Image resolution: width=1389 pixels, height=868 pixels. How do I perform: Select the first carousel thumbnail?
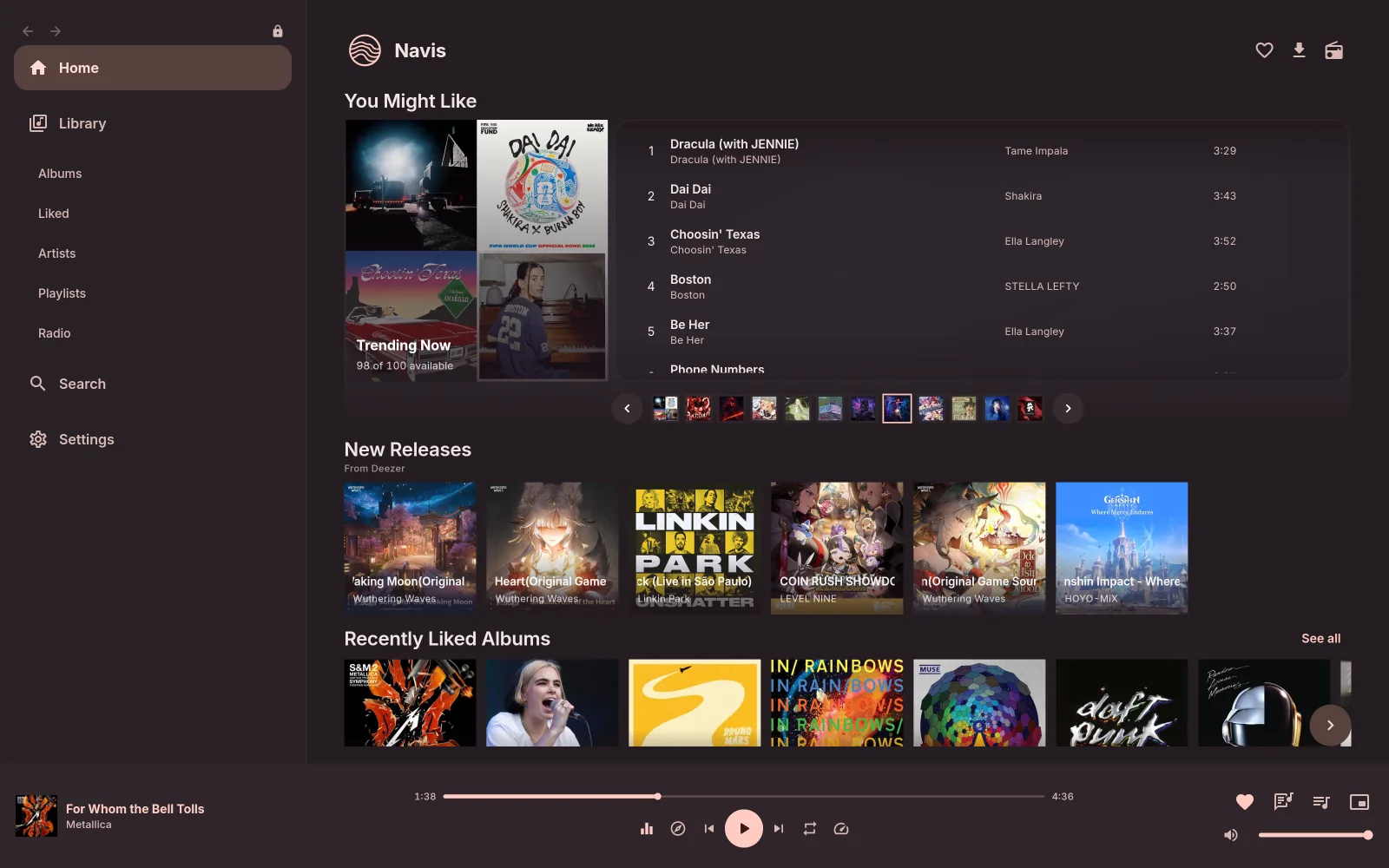click(x=665, y=408)
